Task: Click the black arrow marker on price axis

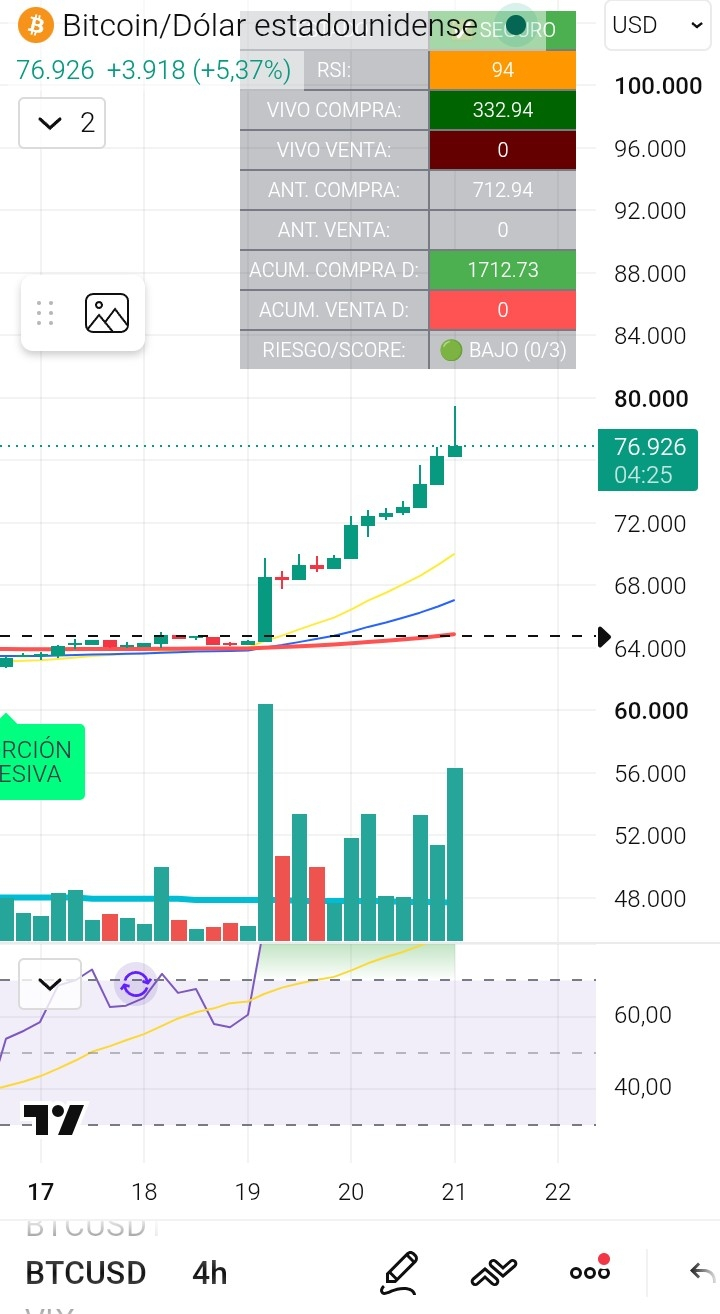Action: click(x=604, y=637)
